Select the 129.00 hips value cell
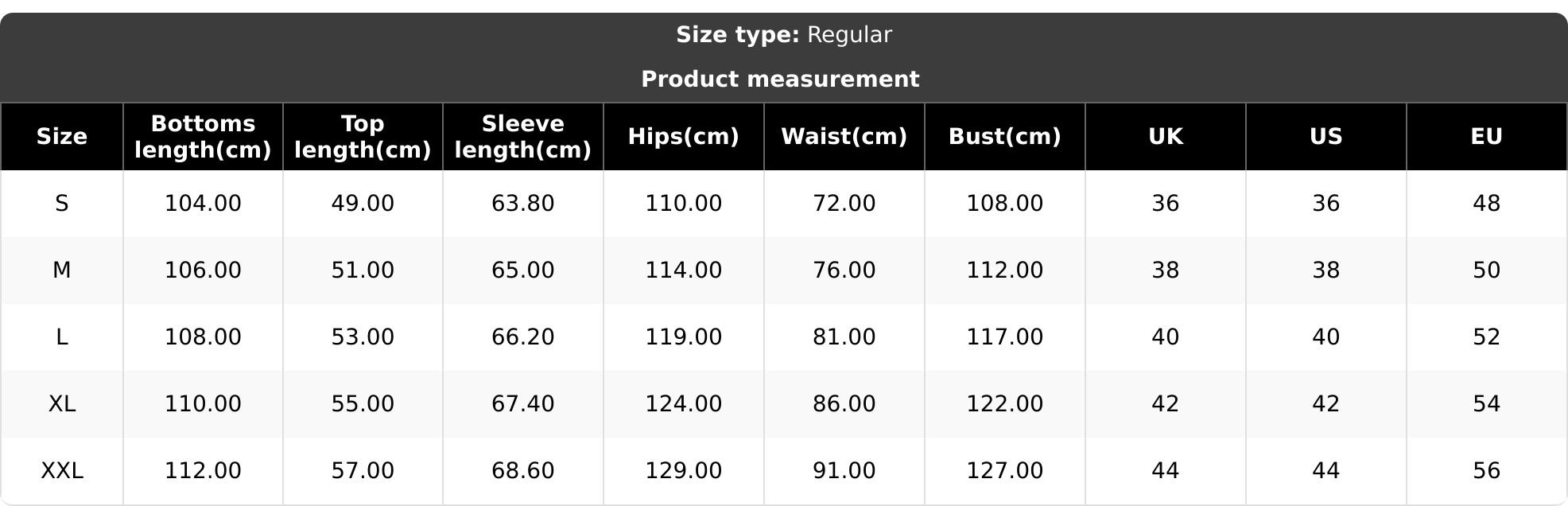The width and height of the screenshot is (1568, 506). pyautogui.click(x=683, y=471)
